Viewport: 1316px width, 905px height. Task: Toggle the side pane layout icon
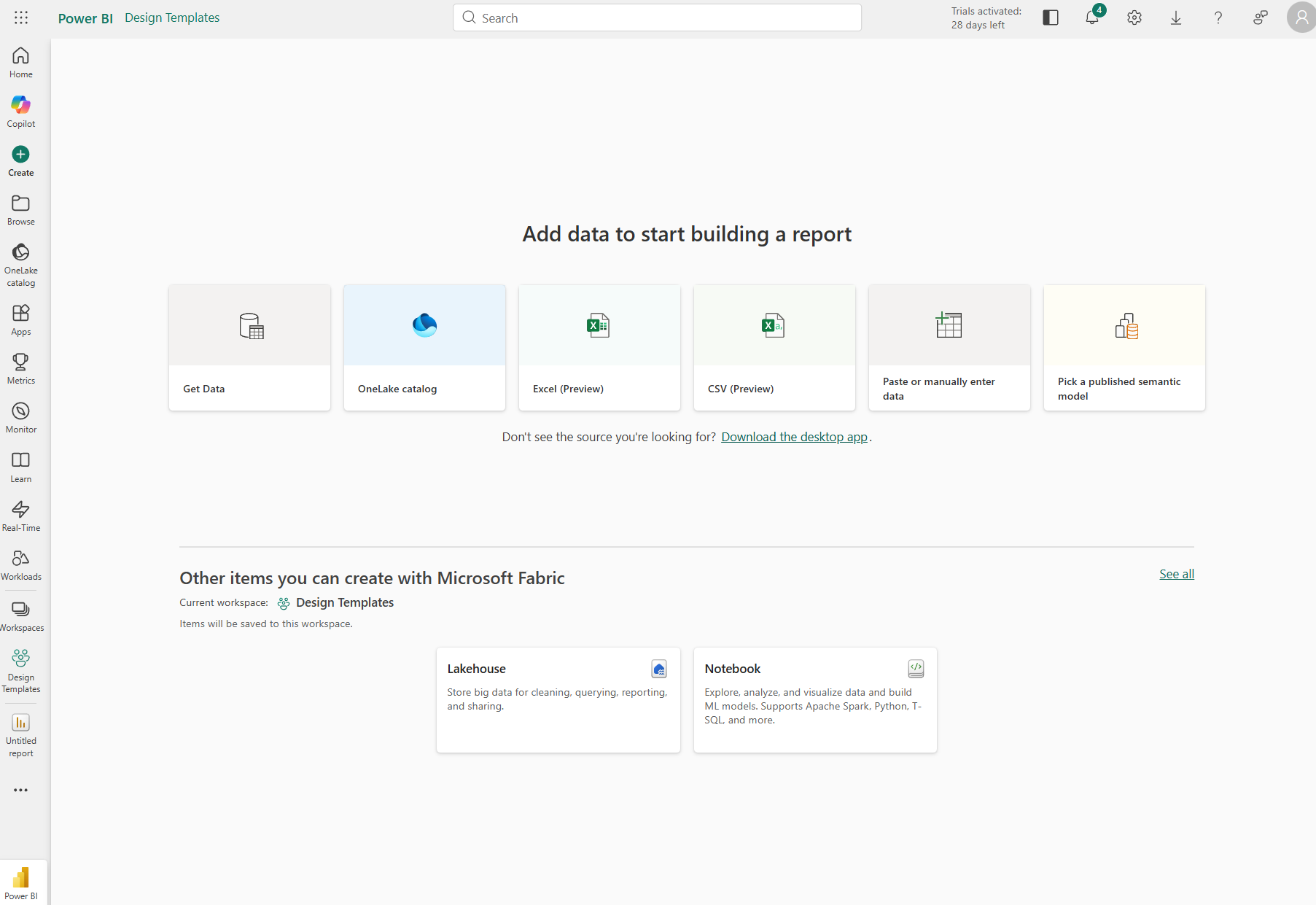pos(1051,18)
